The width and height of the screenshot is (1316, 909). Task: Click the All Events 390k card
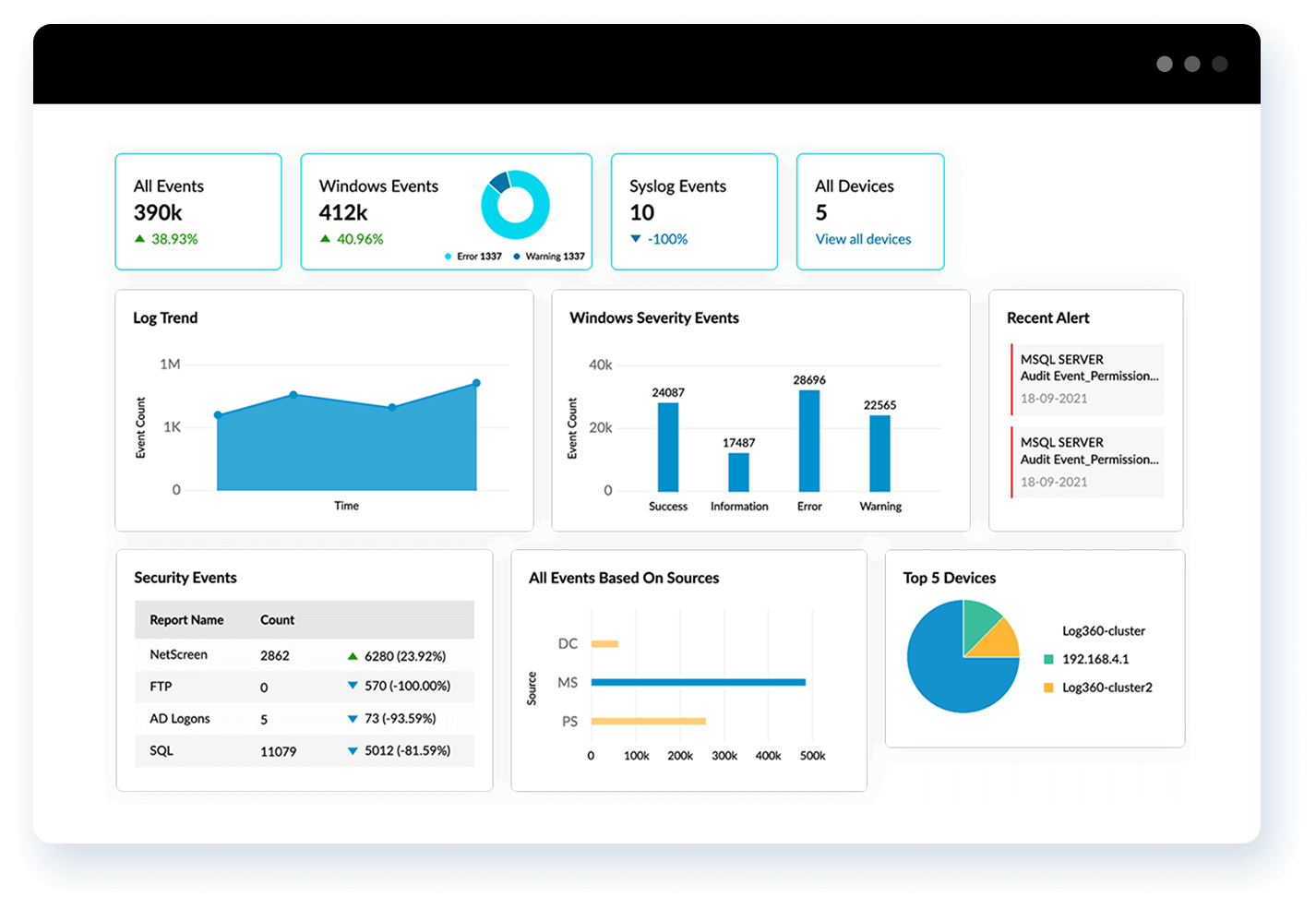coord(198,211)
